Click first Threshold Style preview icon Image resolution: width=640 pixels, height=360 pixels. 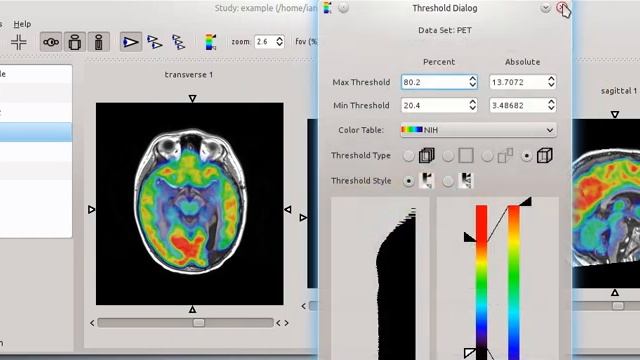tap(427, 180)
